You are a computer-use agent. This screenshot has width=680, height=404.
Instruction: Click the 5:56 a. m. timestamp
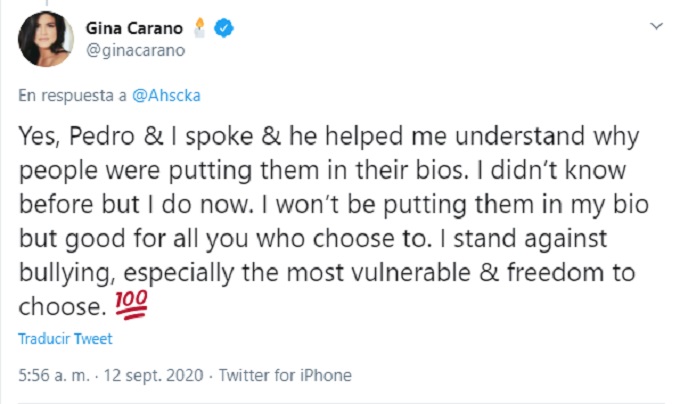point(52,376)
